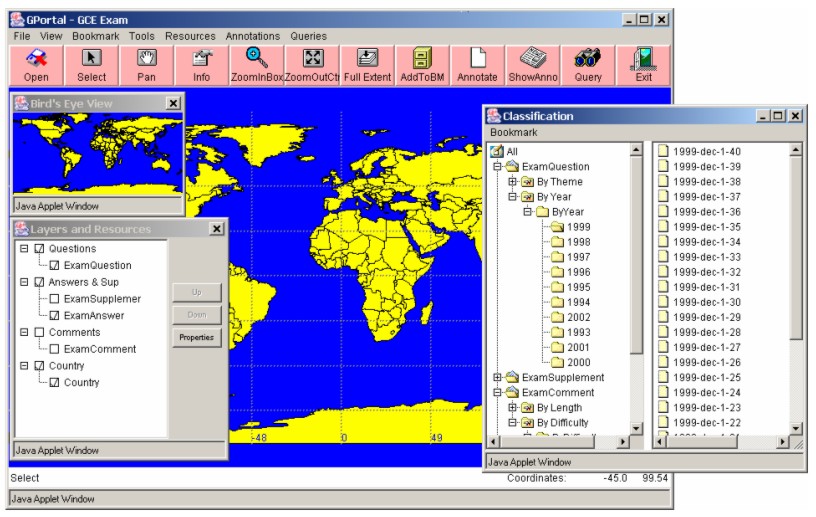The image size is (816, 517).
Task: Click the Up button in Layers panel
Action: click(197, 293)
